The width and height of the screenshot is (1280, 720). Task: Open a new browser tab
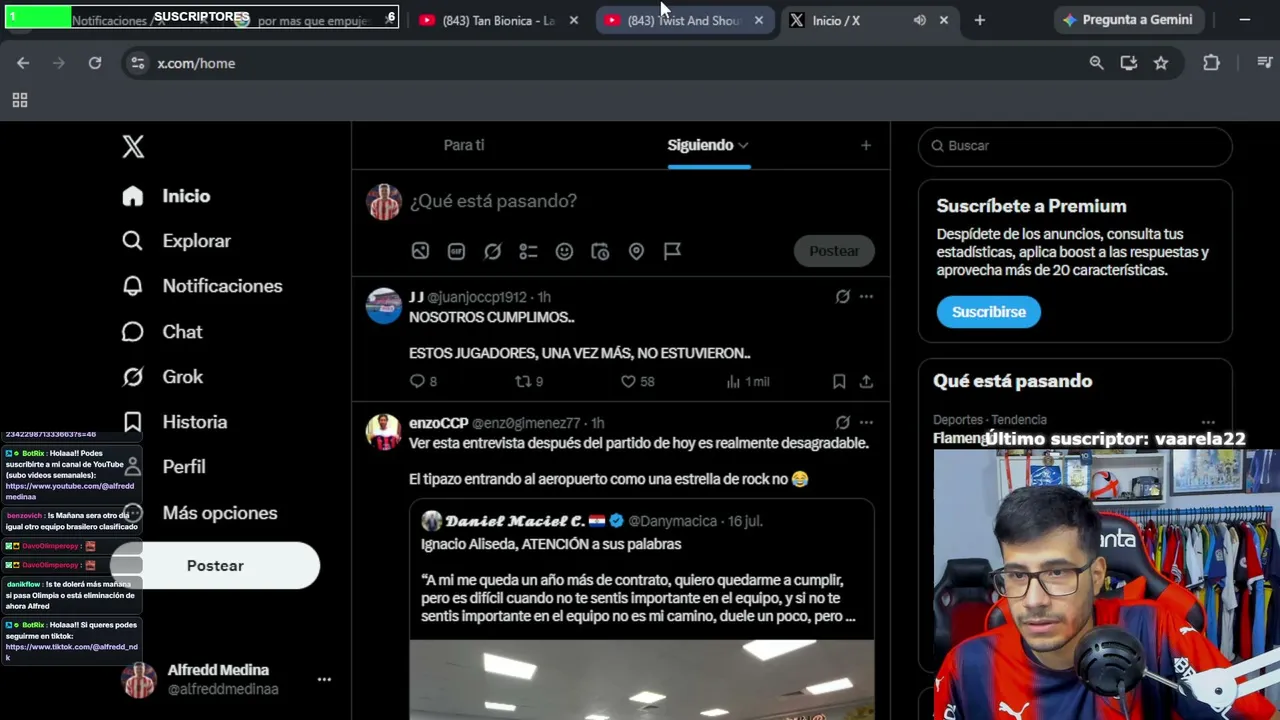click(x=979, y=20)
